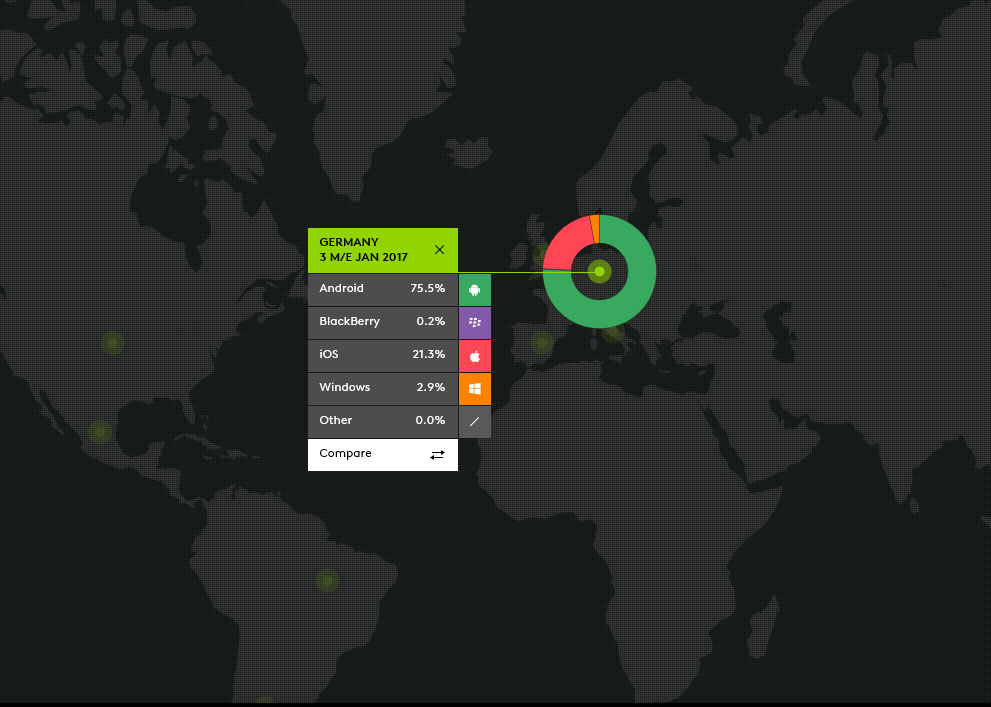Click the orange Windows donut segment

click(595, 229)
